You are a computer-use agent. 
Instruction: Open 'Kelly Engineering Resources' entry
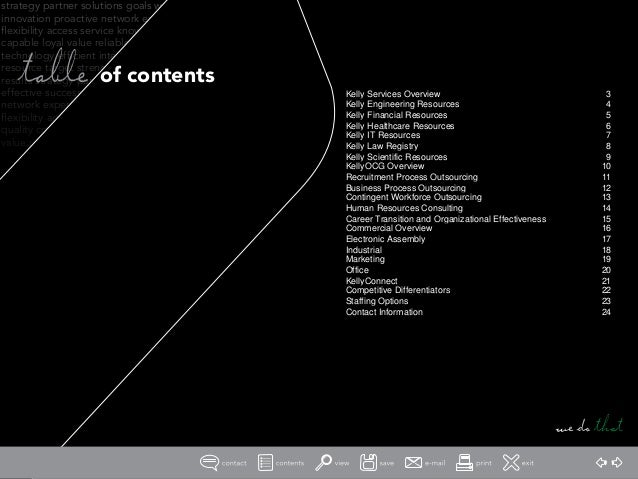pos(402,104)
